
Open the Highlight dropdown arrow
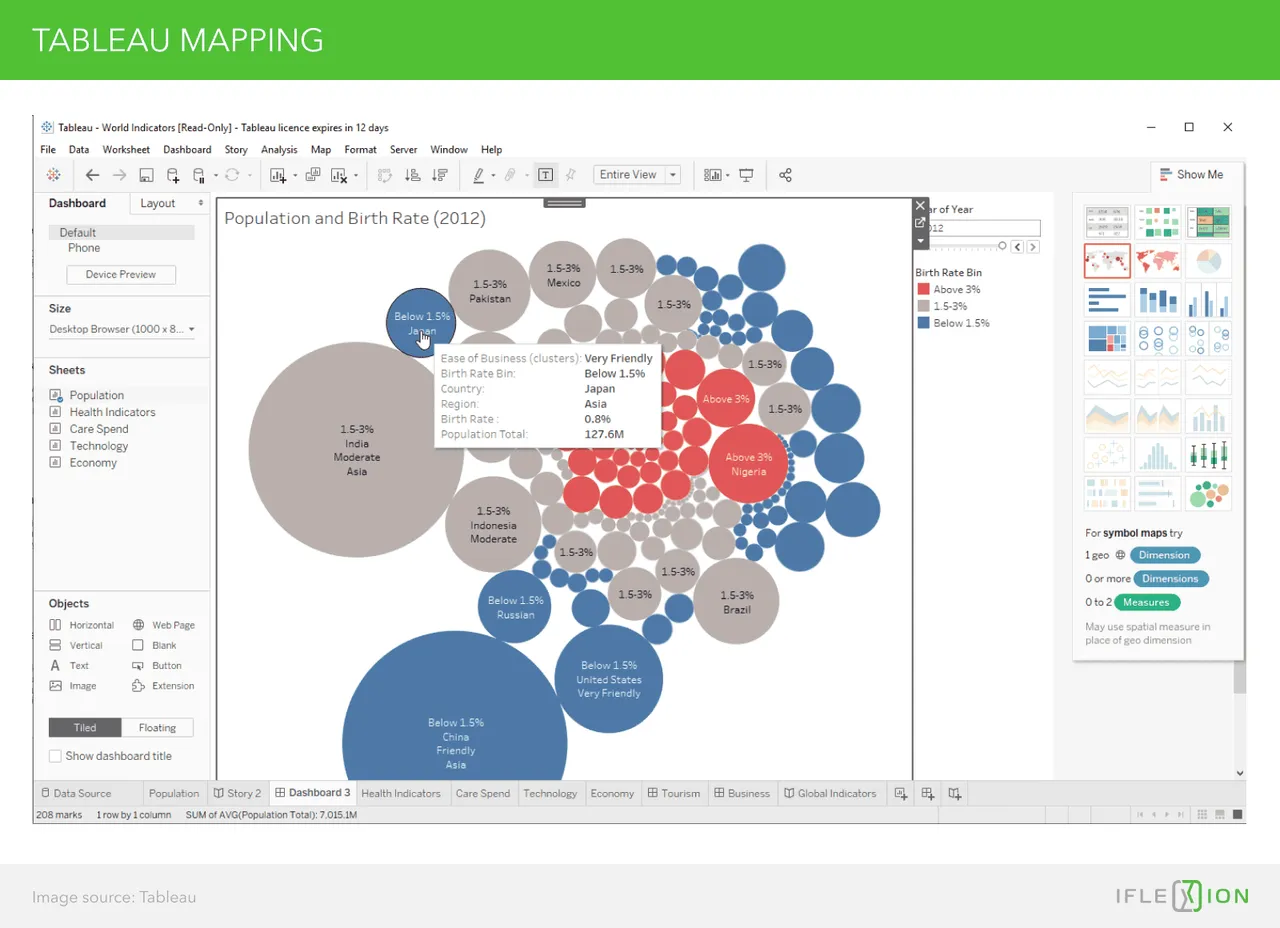point(494,176)
